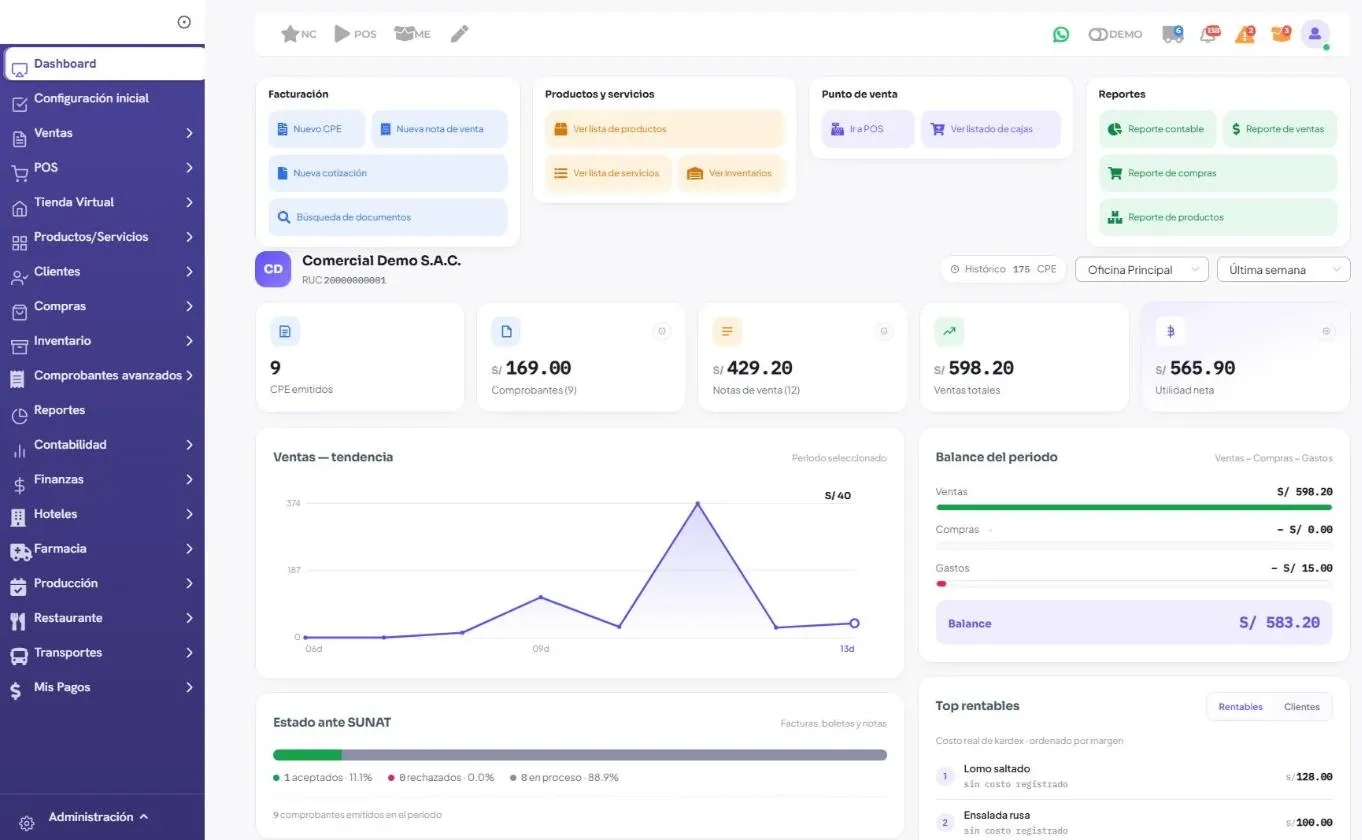Click the CD company avatar
Image resolution: width=1362 pixels, height=840 pixels.
tap(273, 269)
